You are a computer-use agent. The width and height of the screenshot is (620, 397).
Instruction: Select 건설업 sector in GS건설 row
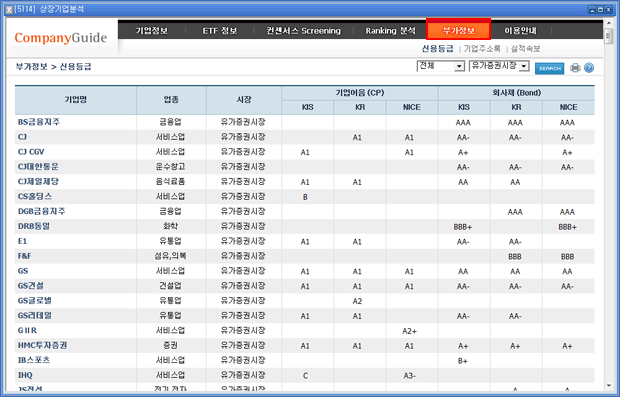tap(171, 286)
